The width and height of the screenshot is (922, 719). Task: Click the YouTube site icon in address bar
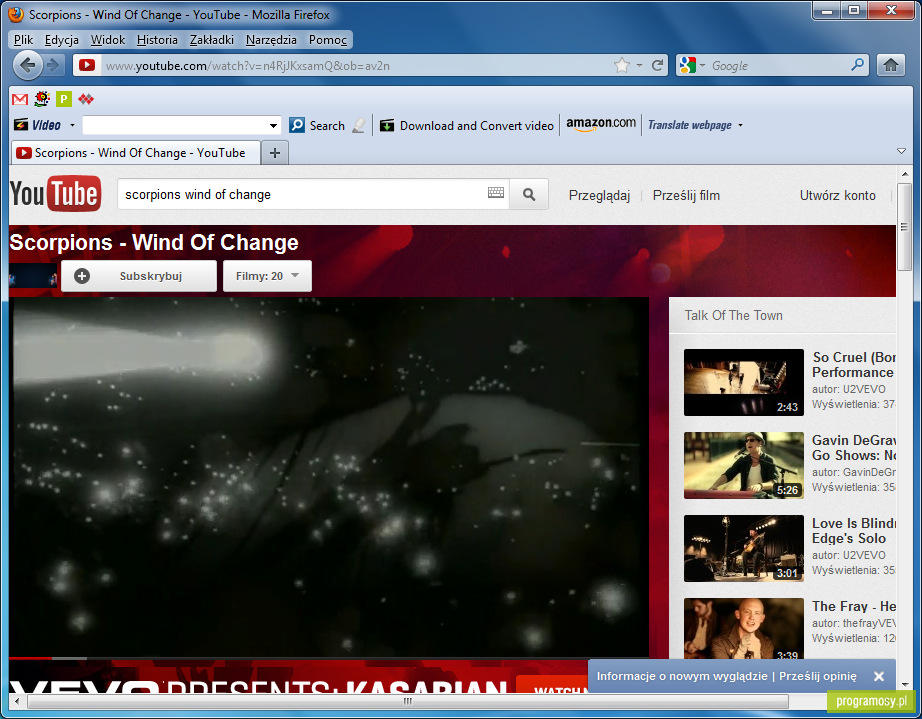[87, 65]
